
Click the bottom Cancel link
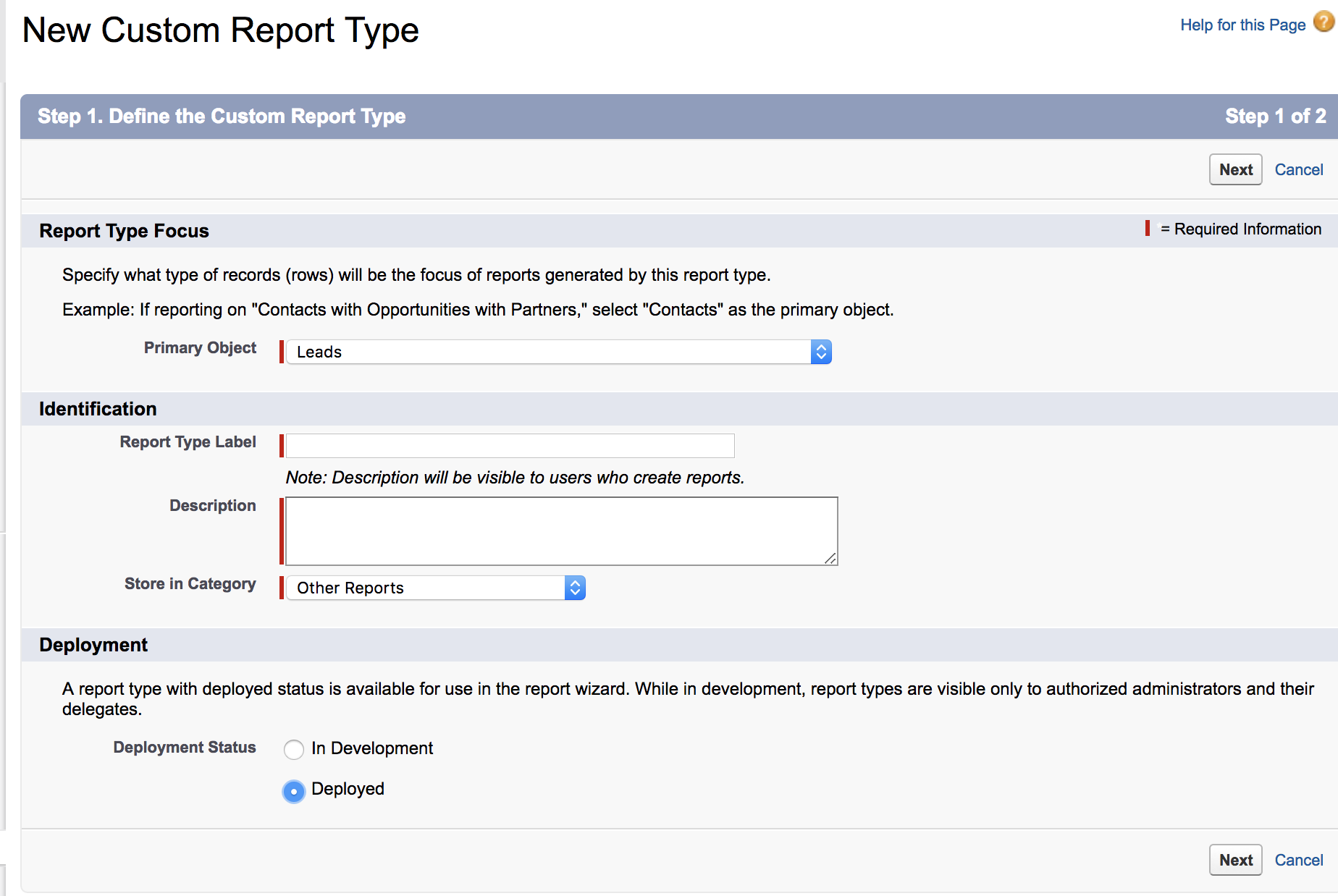[x=1298, y=860]
